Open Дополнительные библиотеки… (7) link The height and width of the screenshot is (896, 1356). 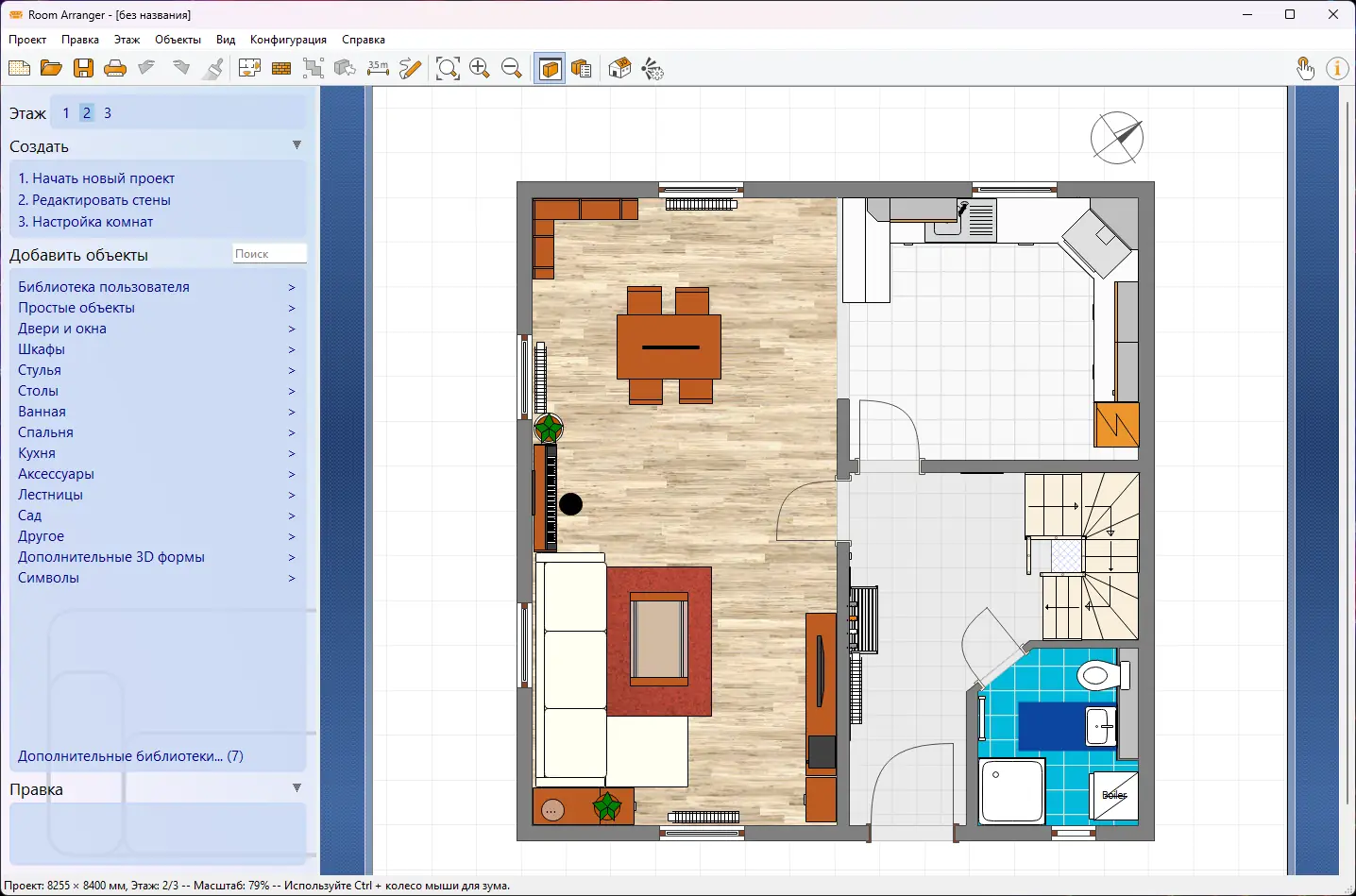click(x=130, y=756)
